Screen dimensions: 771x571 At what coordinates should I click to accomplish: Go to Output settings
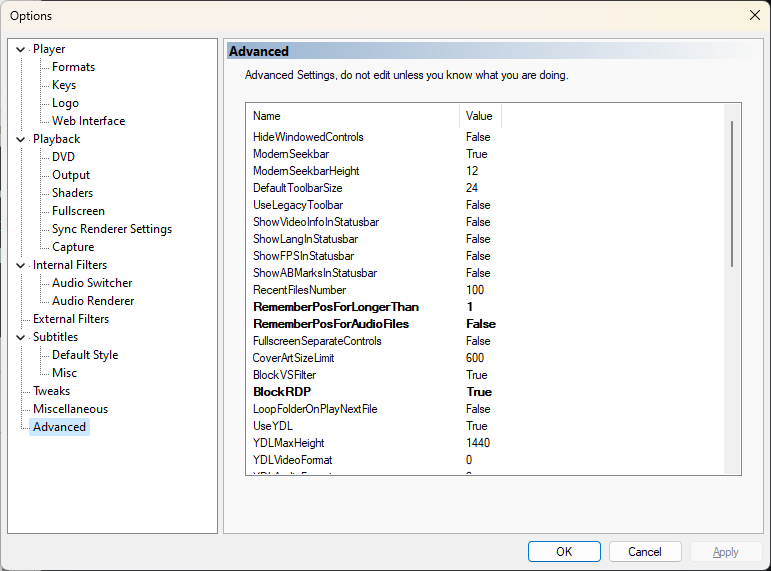71,175
